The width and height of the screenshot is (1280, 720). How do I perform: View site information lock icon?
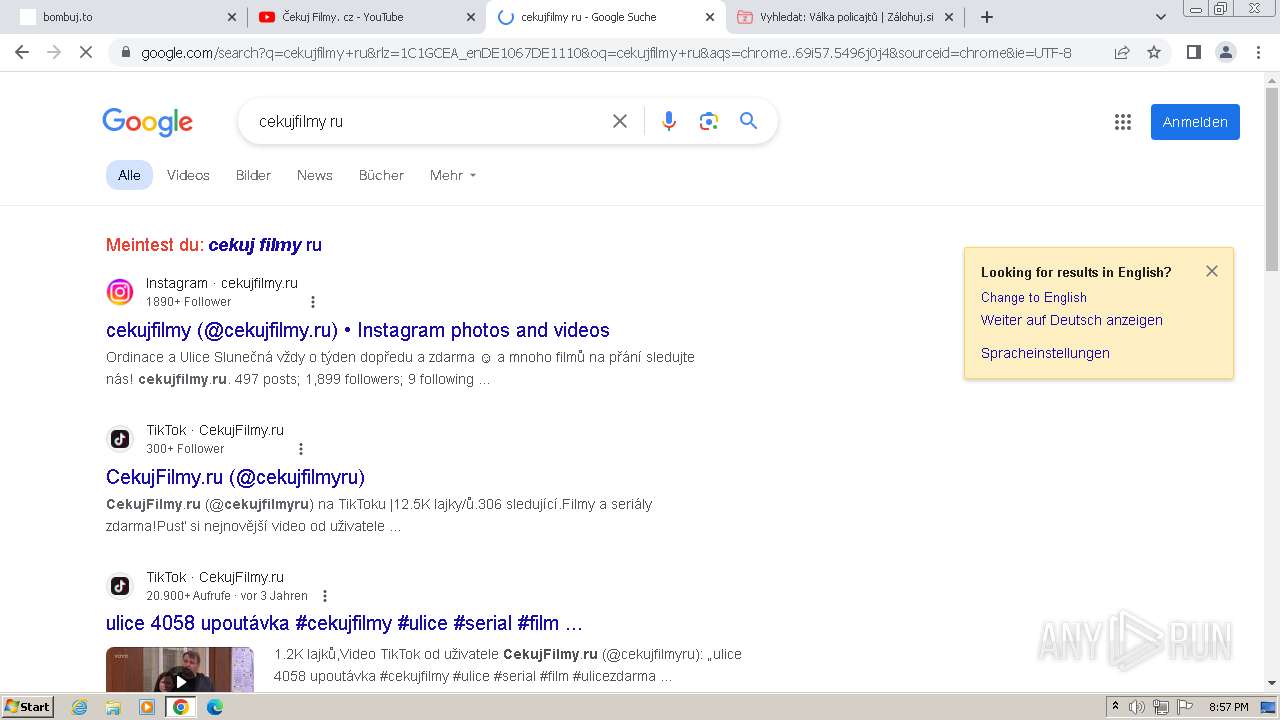[125, 53]
